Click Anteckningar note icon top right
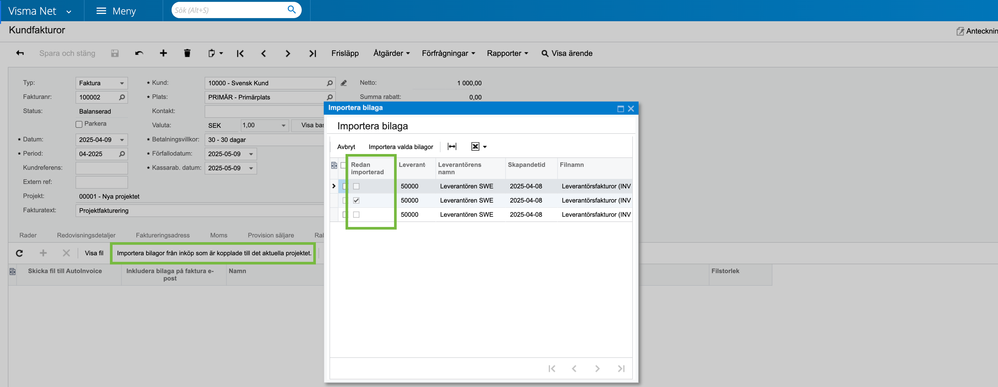Screen dimensions: 998x387 tap(960, 31)
